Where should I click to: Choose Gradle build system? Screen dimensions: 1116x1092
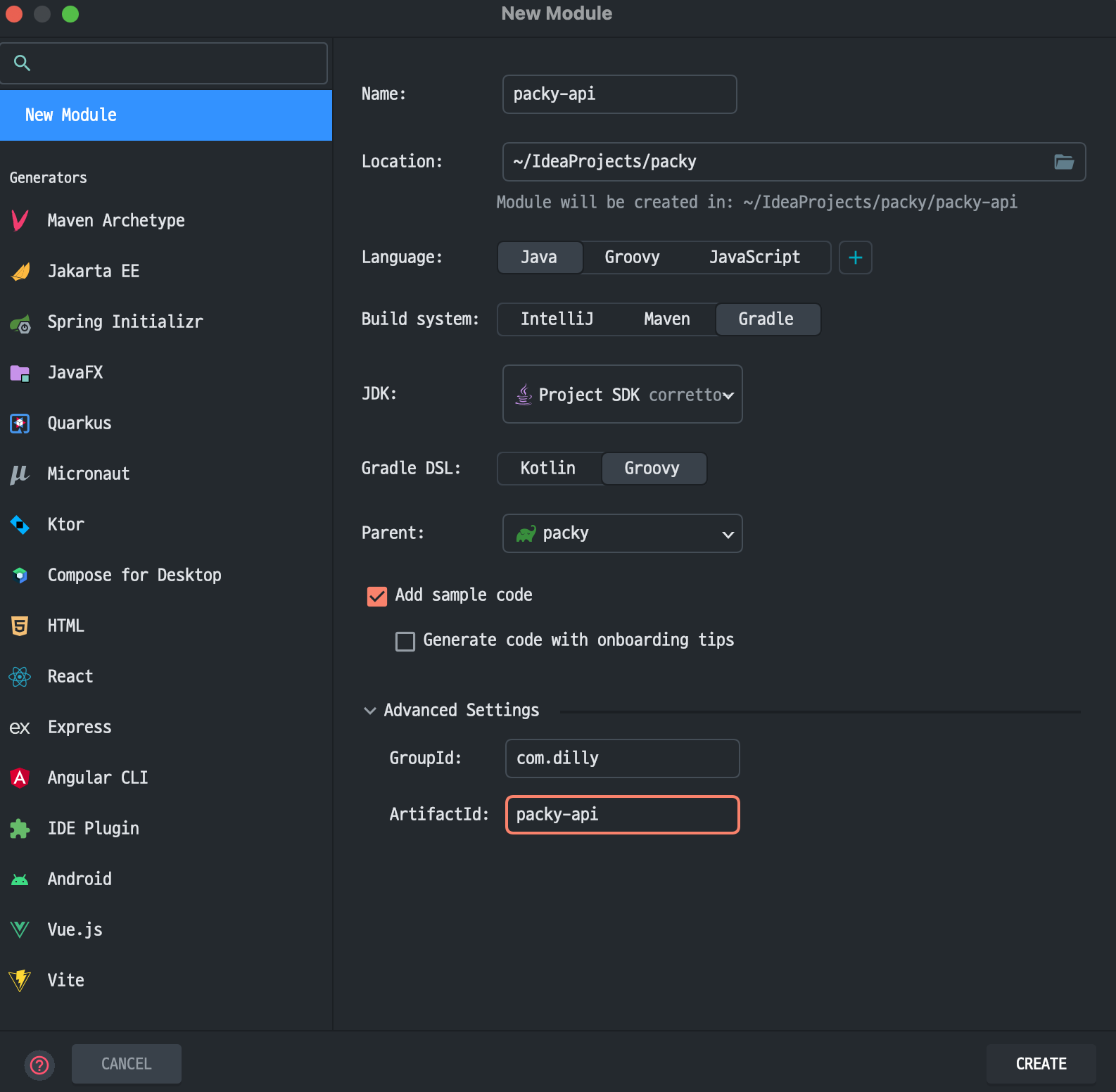[767, 319]
